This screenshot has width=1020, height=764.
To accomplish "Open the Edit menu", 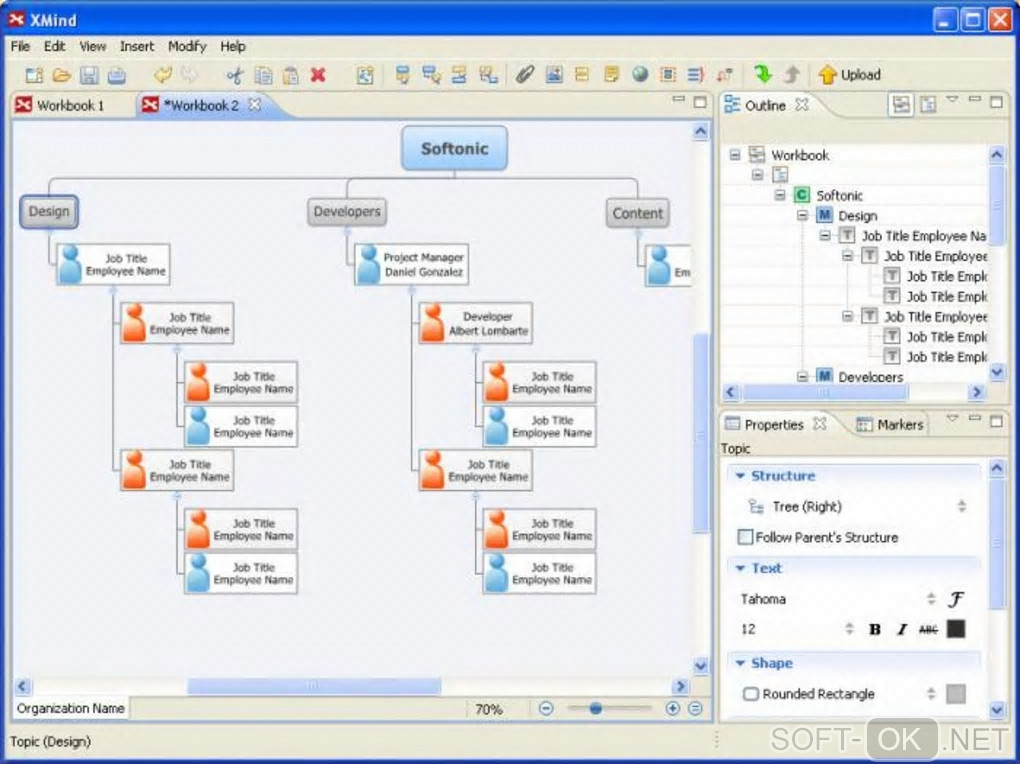I will (55, 46).
